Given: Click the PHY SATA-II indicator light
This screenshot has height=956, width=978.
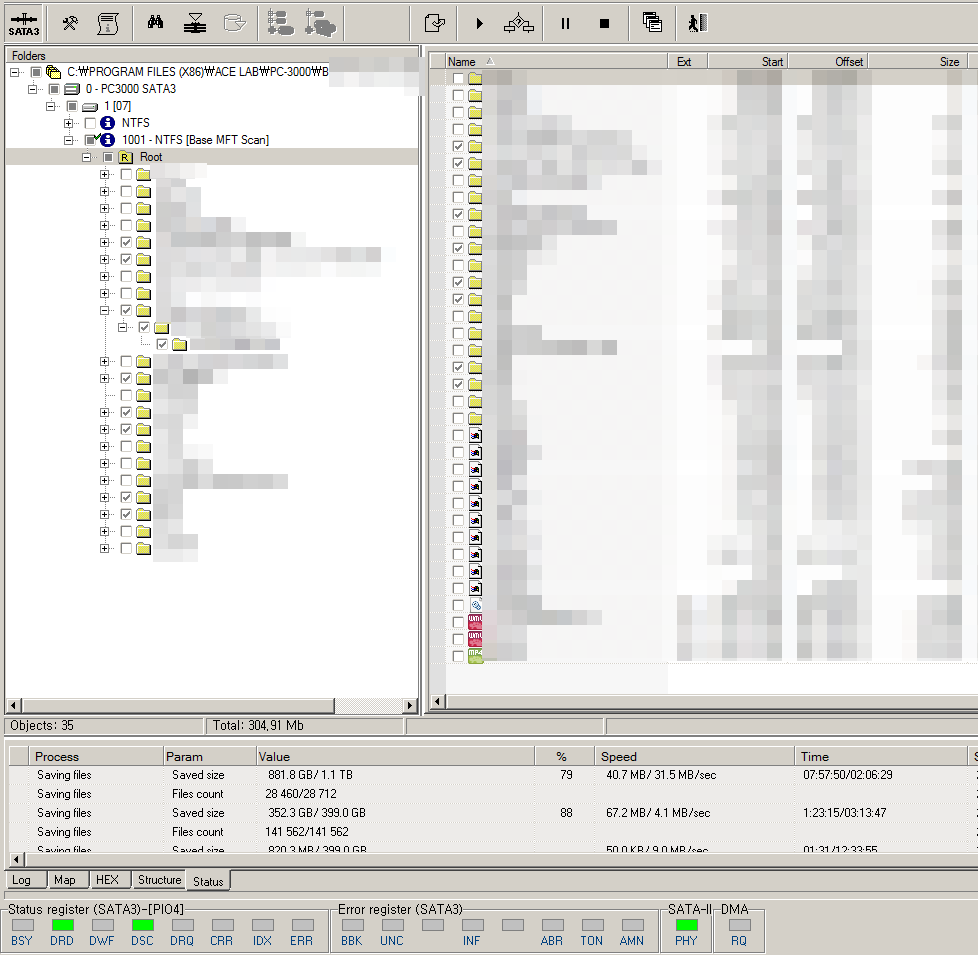Looking at the screenshot, I should 687,925.
